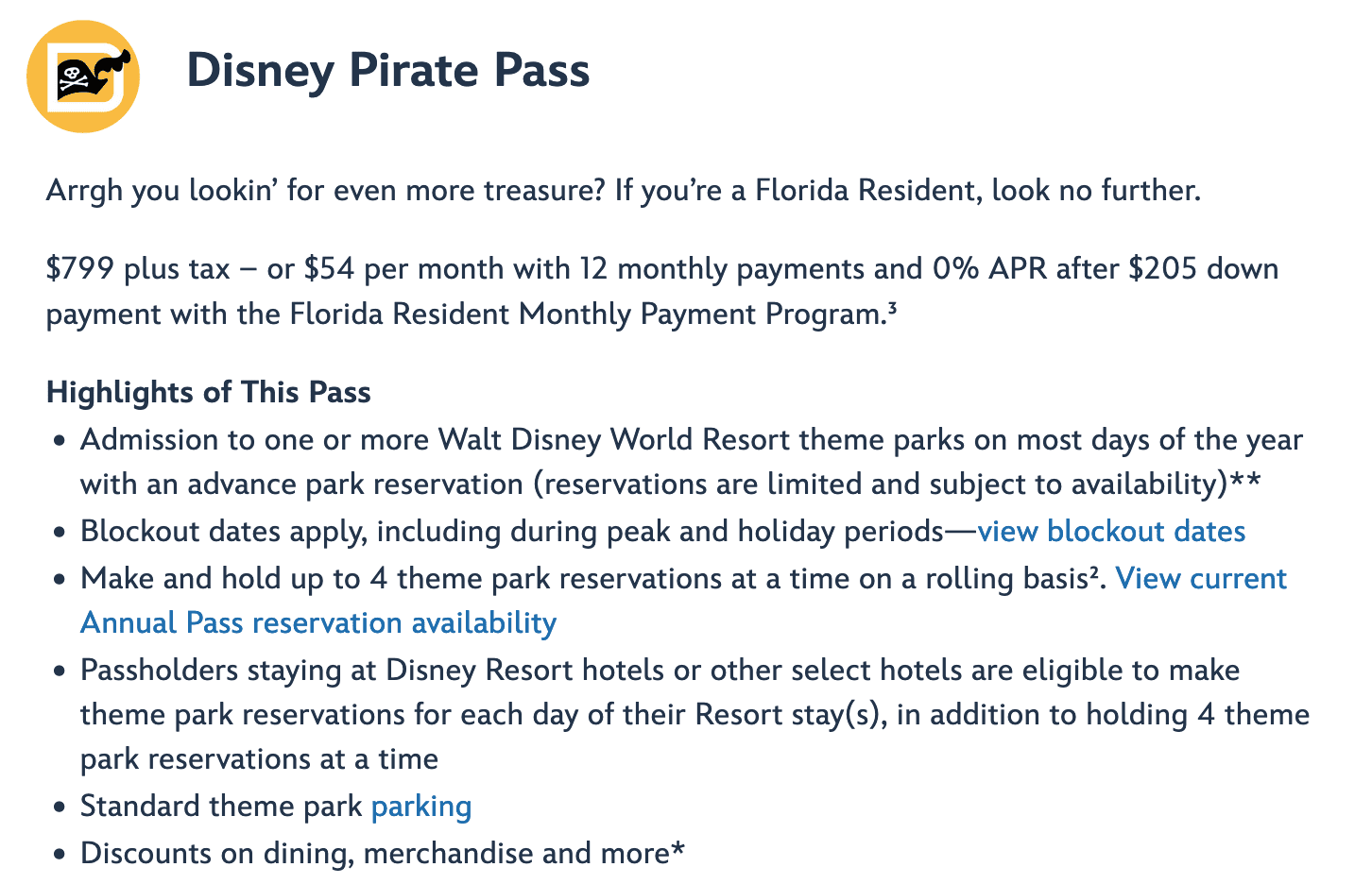Screen dimensions: 1372x884
Task: Open View current Annual Pass reservation availability
Action: point(683,601)
